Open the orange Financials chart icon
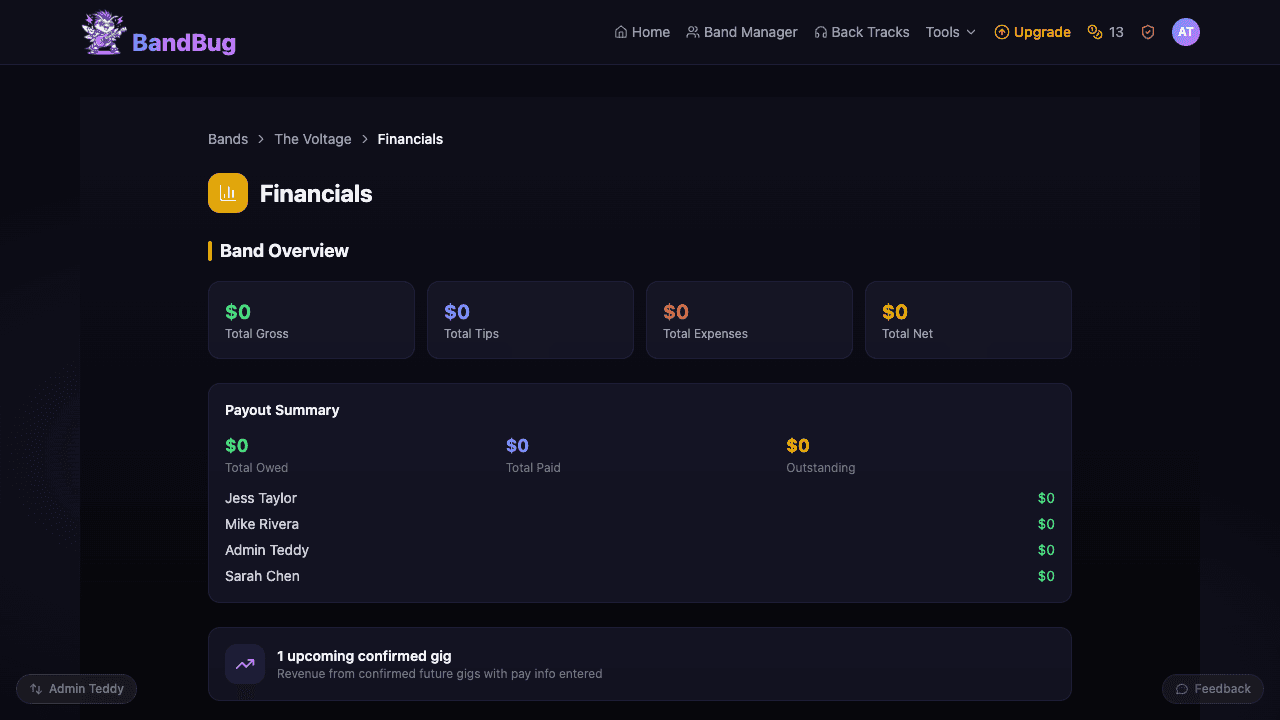The image size is (1280, 720). (227, 192)
